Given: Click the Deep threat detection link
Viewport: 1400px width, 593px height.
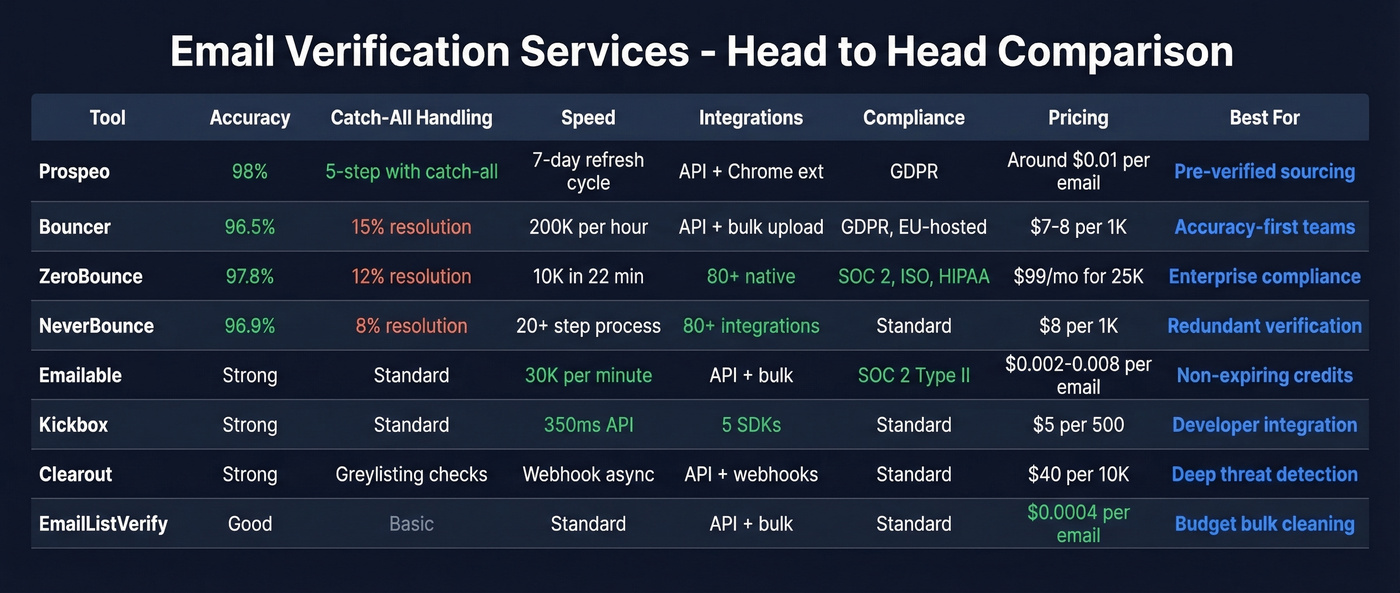Looking at the screenshot, I should click(x=1264, y=474).
